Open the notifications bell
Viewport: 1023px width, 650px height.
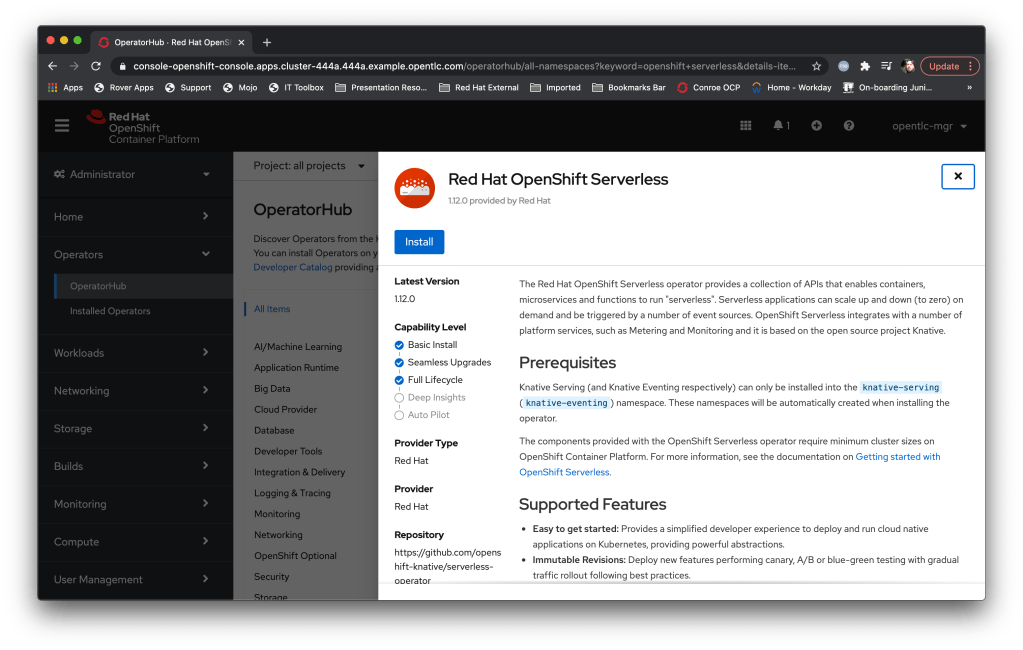(780, 126)
